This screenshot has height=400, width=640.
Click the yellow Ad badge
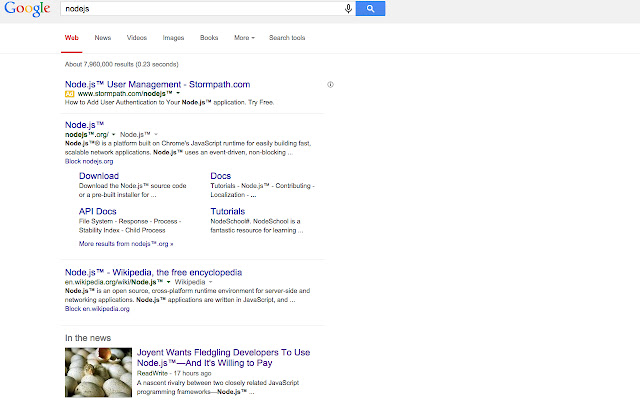click(x=70, y=93)
